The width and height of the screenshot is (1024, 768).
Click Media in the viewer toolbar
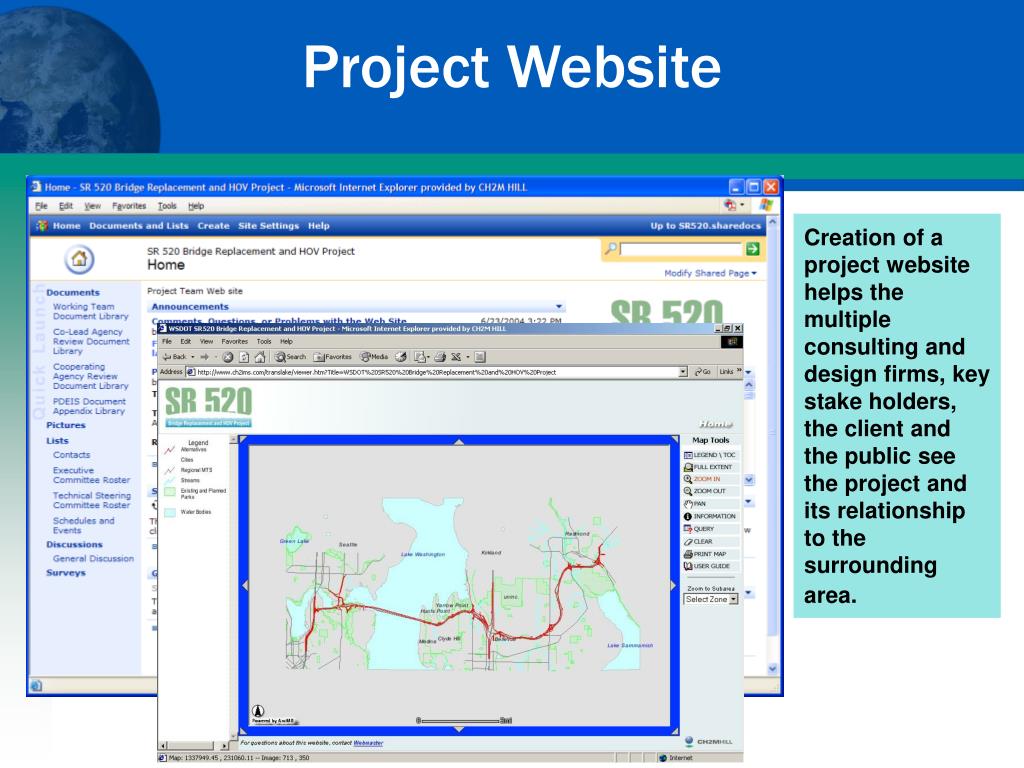[375, 357]
